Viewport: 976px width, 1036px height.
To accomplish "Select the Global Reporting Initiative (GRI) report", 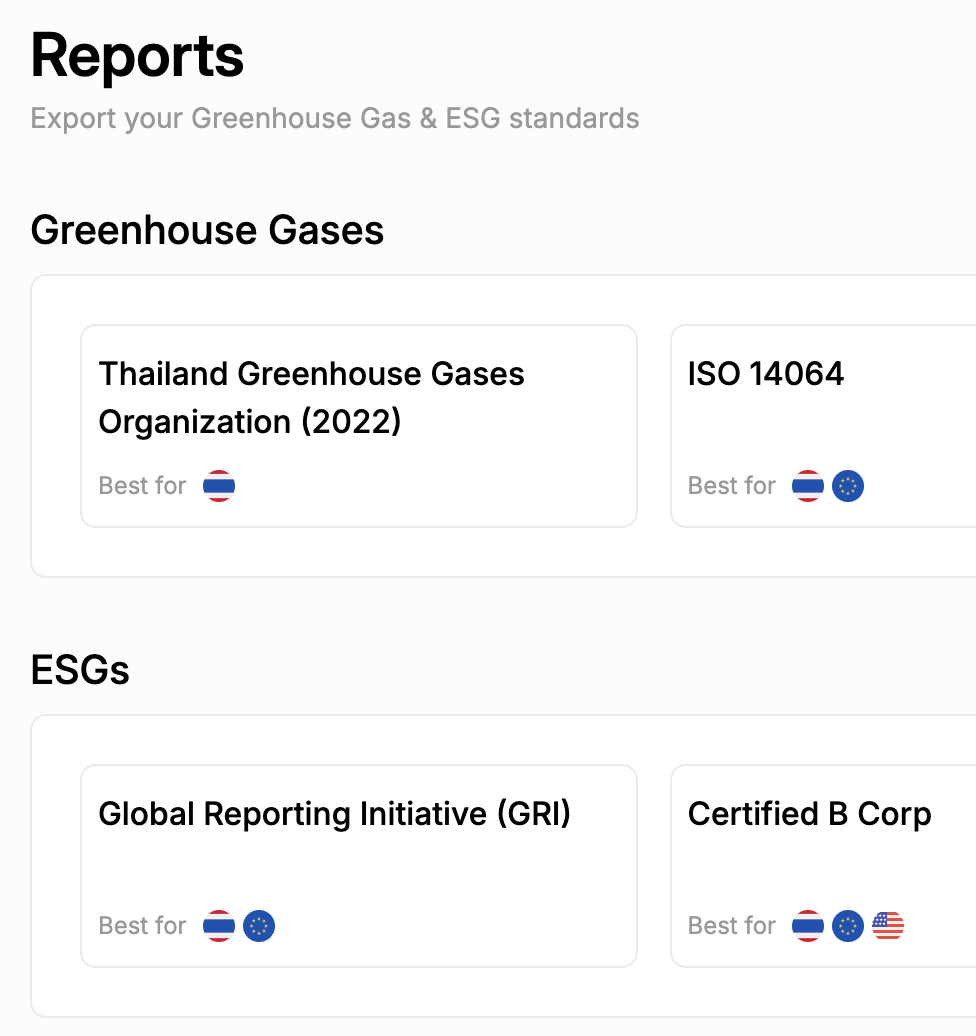I will click(x=358, y=866).
